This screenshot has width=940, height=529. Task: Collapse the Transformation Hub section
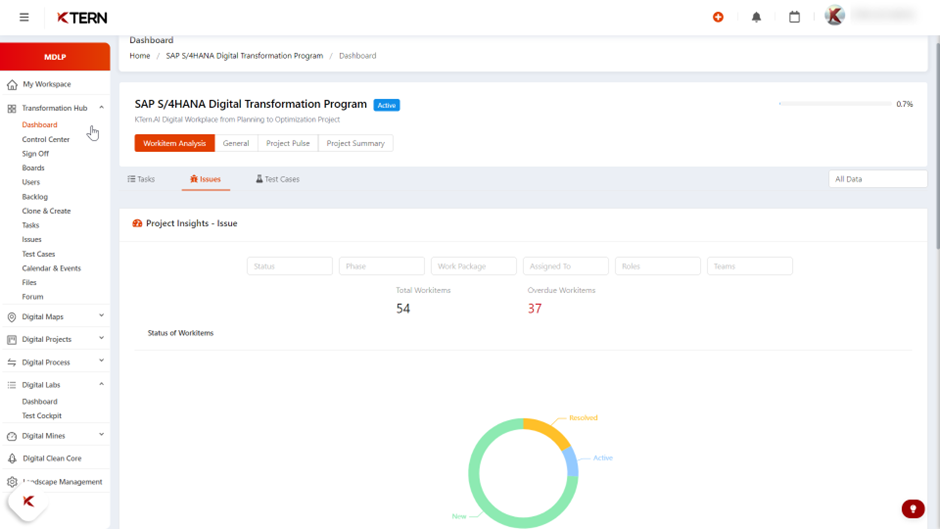click(101, 107)
